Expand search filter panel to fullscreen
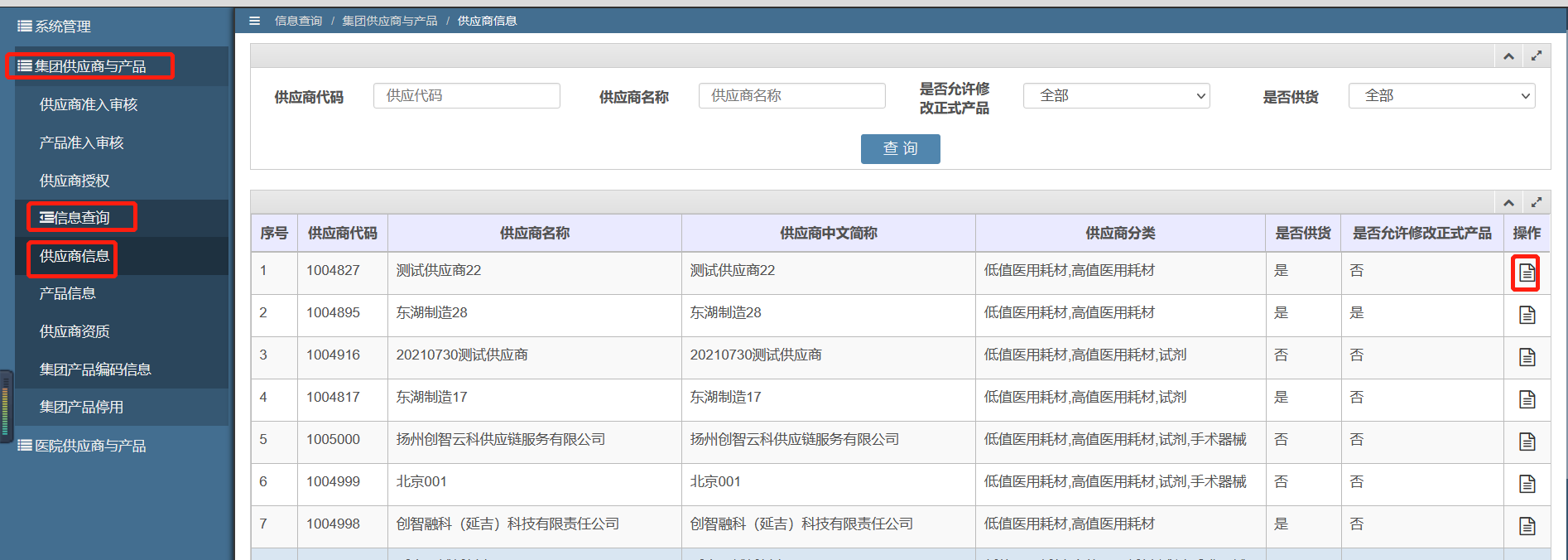Screen dimensions: 1568x560 tap(1537, 56)
